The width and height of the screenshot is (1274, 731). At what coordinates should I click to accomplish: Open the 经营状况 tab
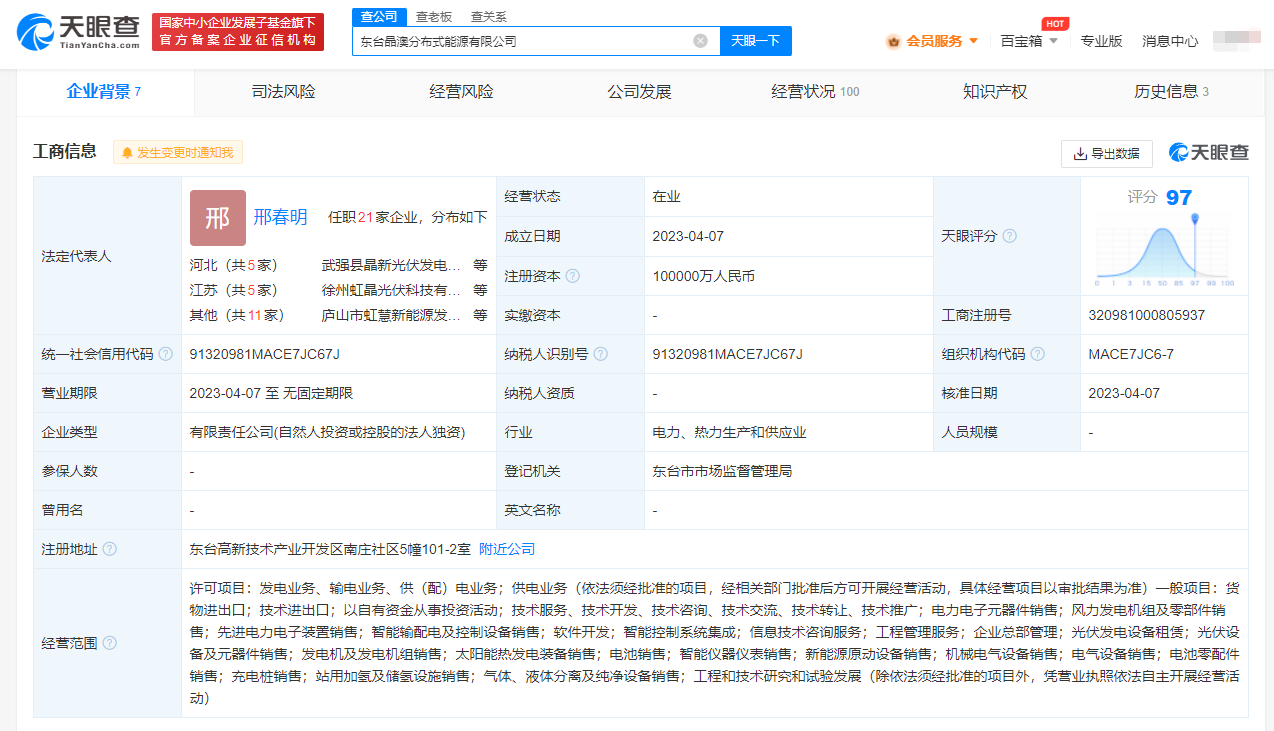(816, 92)
